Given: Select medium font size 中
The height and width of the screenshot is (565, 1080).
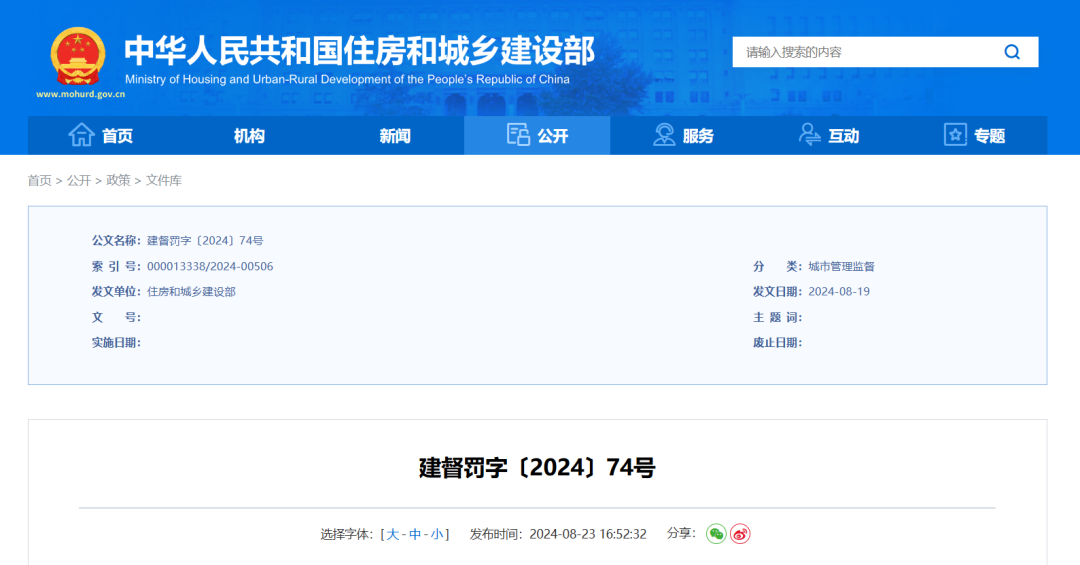Looking at the screenshot, I should [415, 534].
